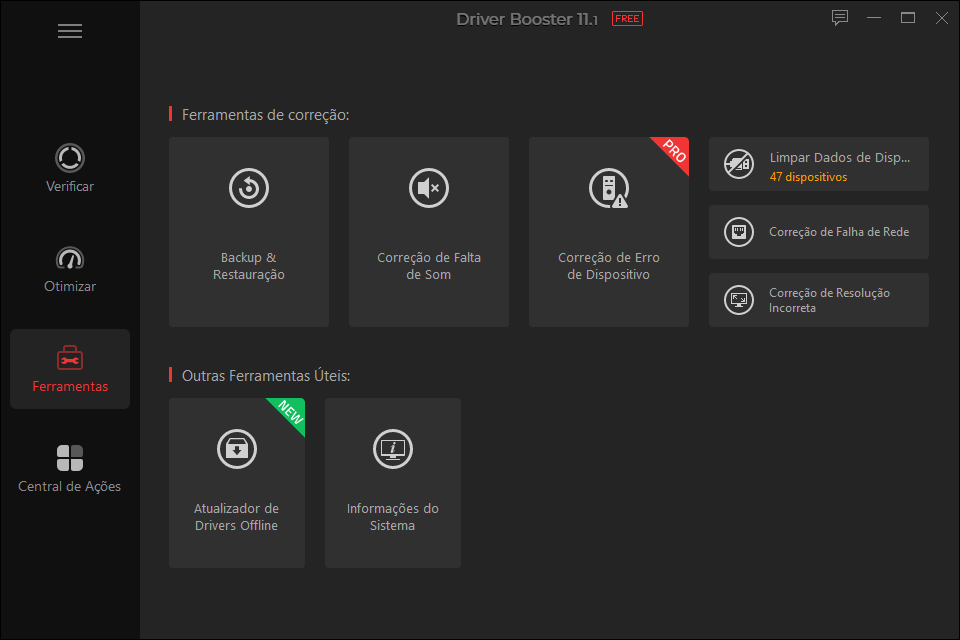Click the Otimizar speedometer icon
Screen dimensions: 960x640
pos(70,258)
